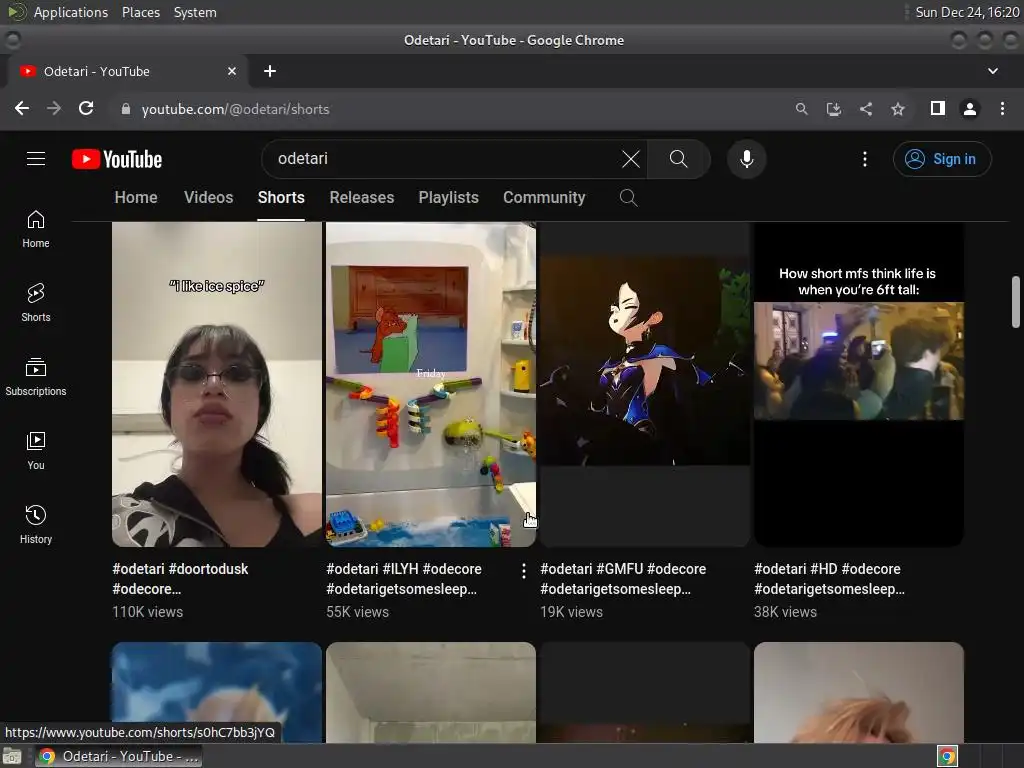Open the "i like ice spice" short thumbnail
The image size is (1024, 768).
pos(217,385)
